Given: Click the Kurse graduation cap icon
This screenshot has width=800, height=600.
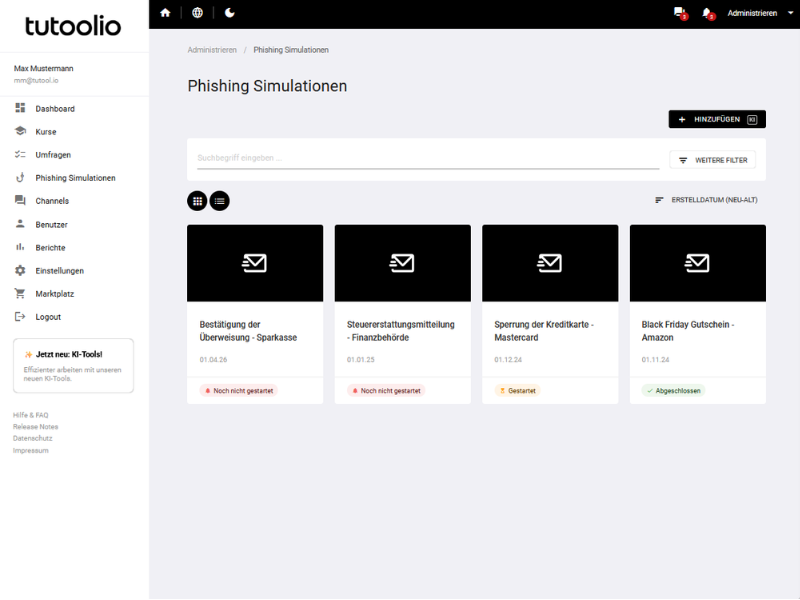Looking at the screenshot, I should coord(20,131).
